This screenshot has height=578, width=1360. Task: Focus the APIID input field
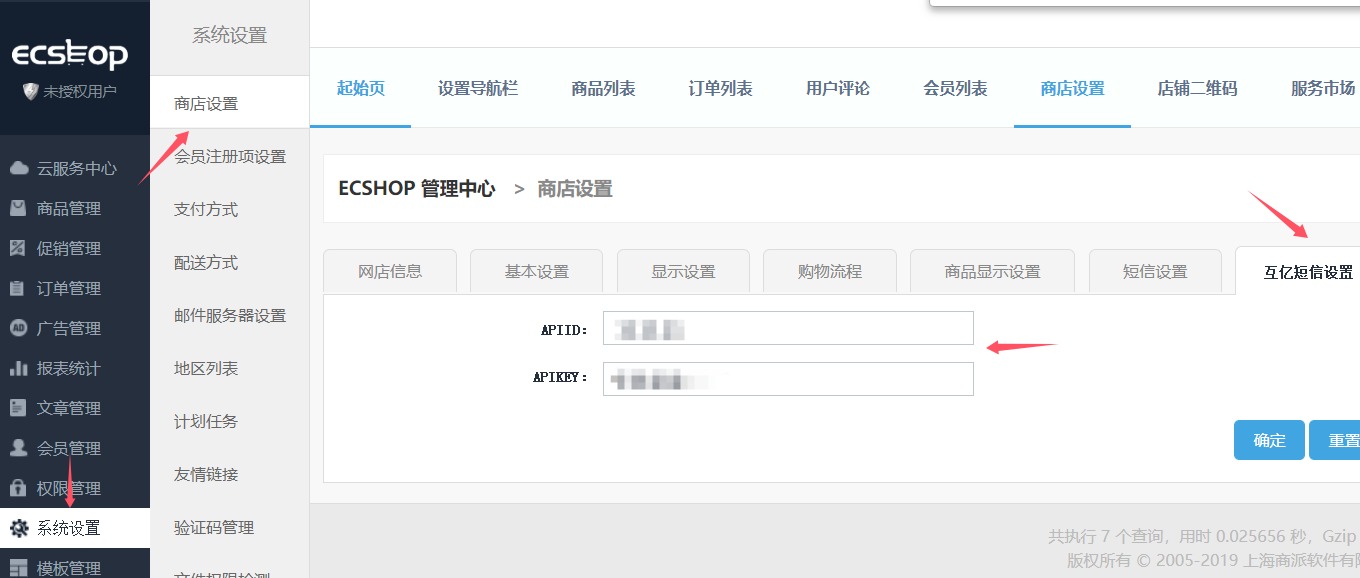788,328
